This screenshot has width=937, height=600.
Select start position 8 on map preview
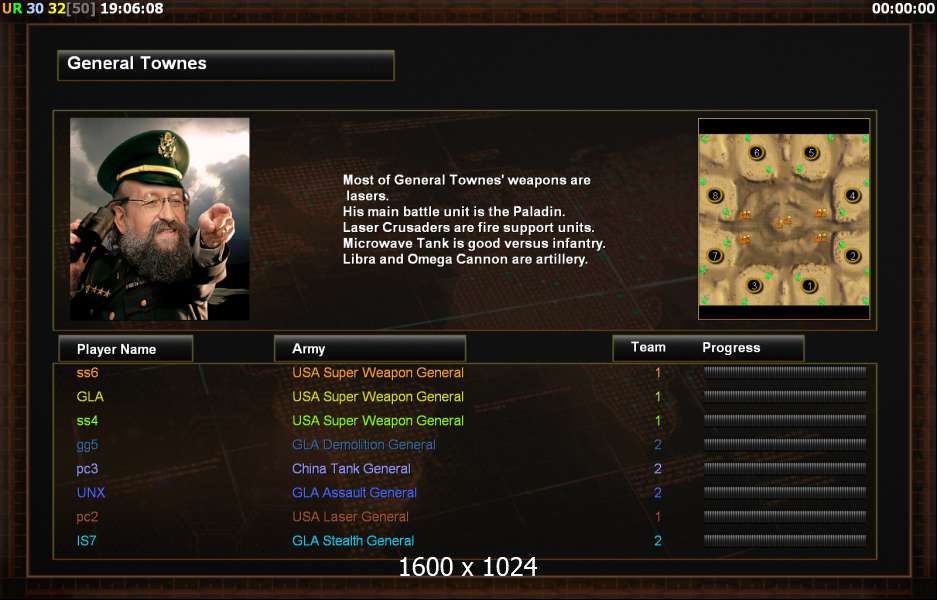[x=715, y=195]
